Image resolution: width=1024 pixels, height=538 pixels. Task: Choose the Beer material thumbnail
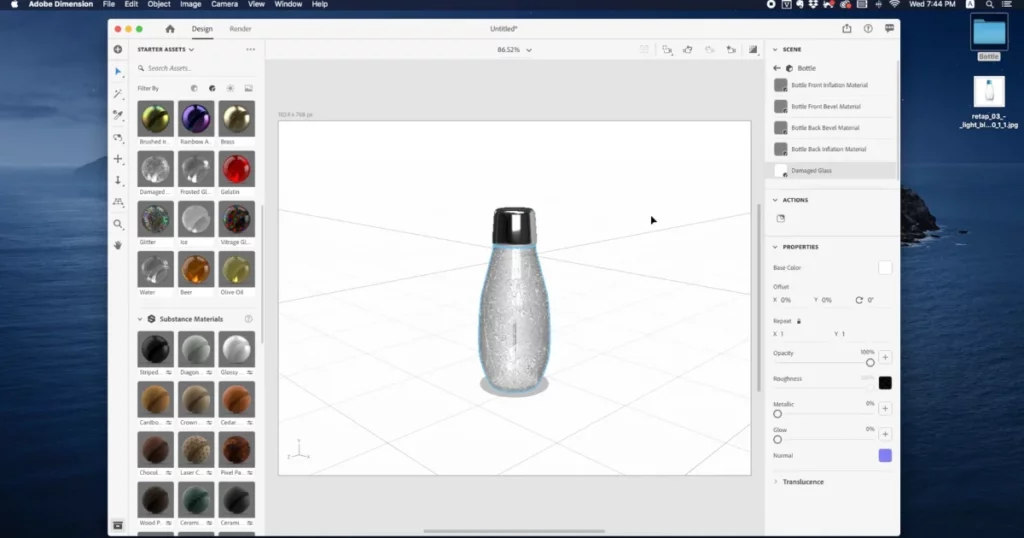196,270
